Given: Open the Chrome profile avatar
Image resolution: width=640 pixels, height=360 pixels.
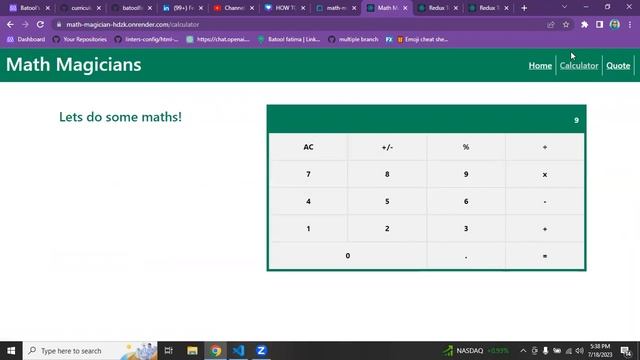Looking at the screenshot, I should pyautogui.click(x=615, y=24).
